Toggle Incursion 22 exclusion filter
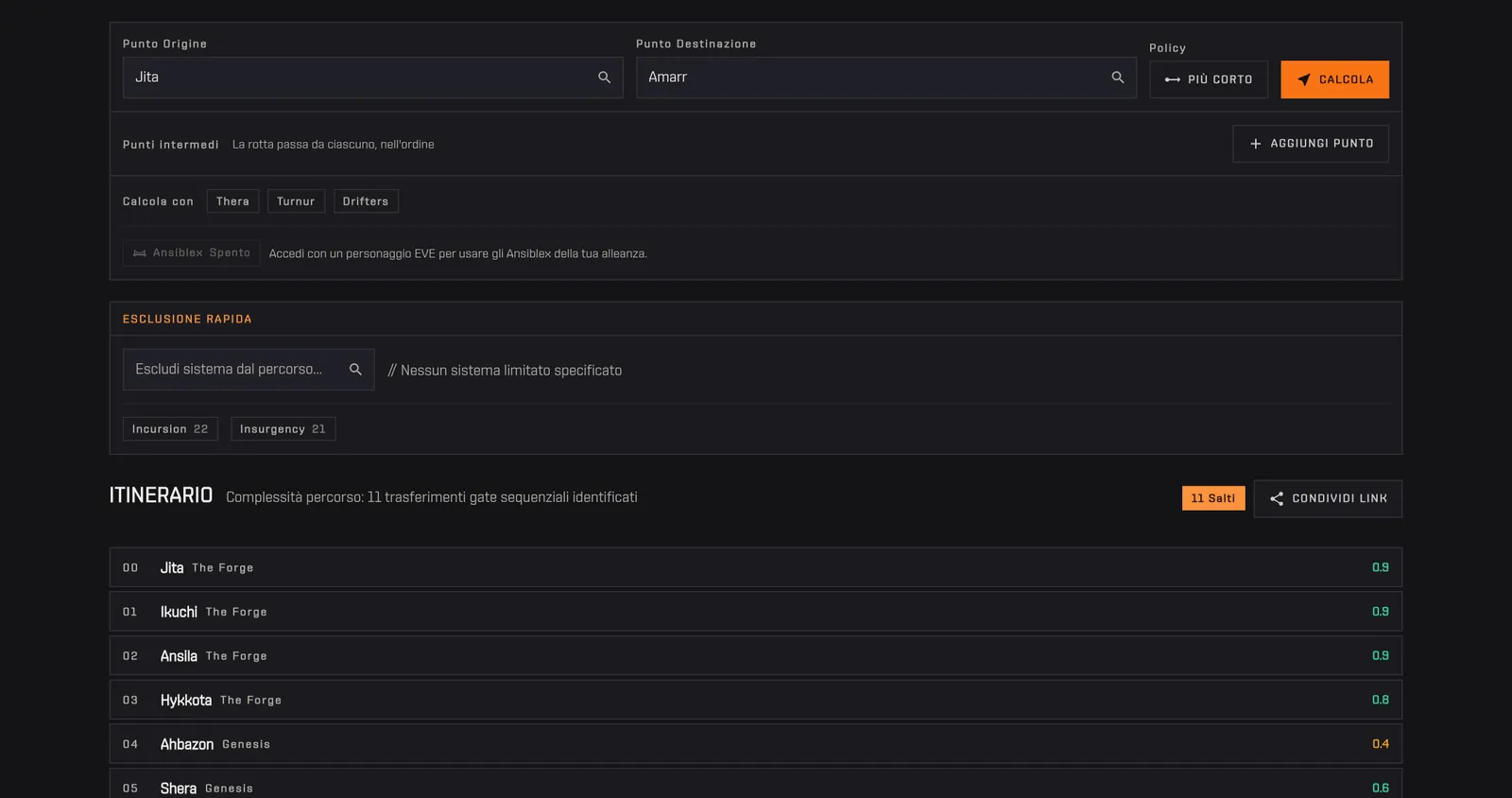 pos(170,429)
